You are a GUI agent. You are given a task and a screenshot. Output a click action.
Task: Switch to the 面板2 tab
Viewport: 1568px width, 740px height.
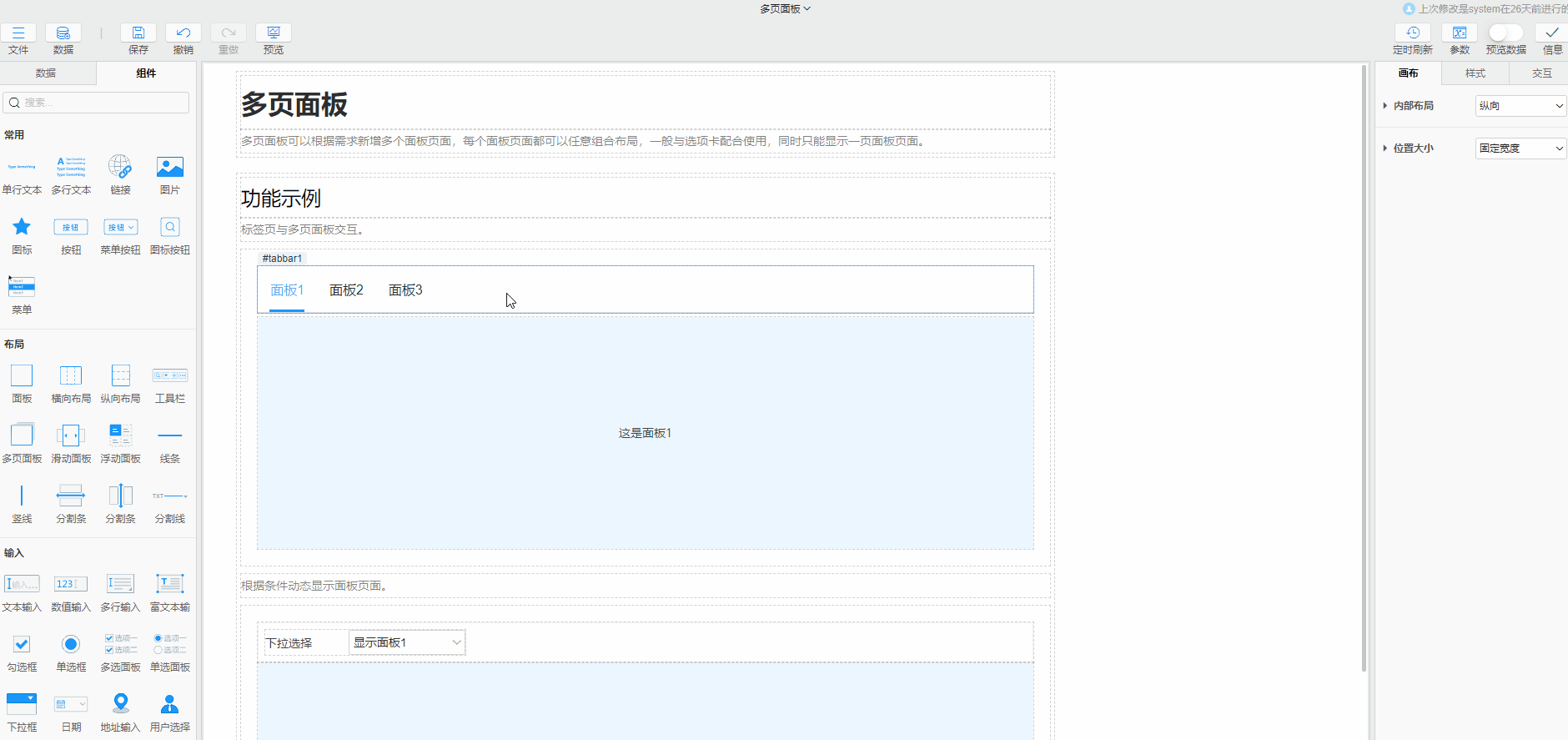click(346, 290)
